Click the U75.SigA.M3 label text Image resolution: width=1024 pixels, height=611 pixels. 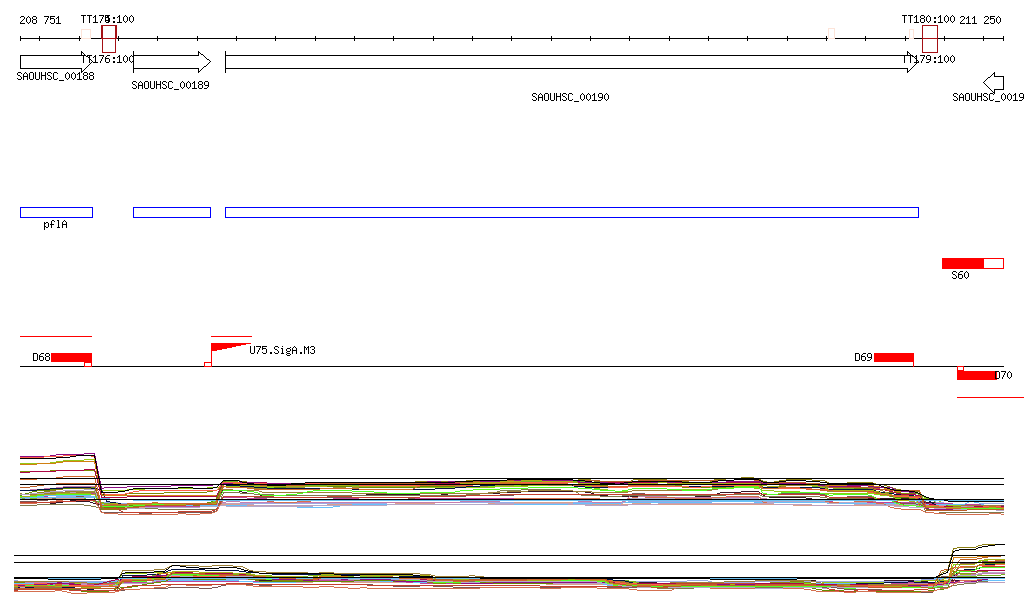282,351
